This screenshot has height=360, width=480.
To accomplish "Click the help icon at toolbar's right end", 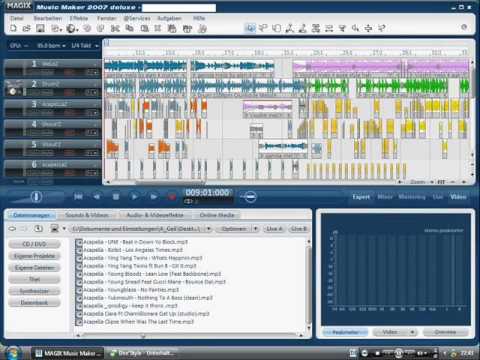I will (464, 27).
